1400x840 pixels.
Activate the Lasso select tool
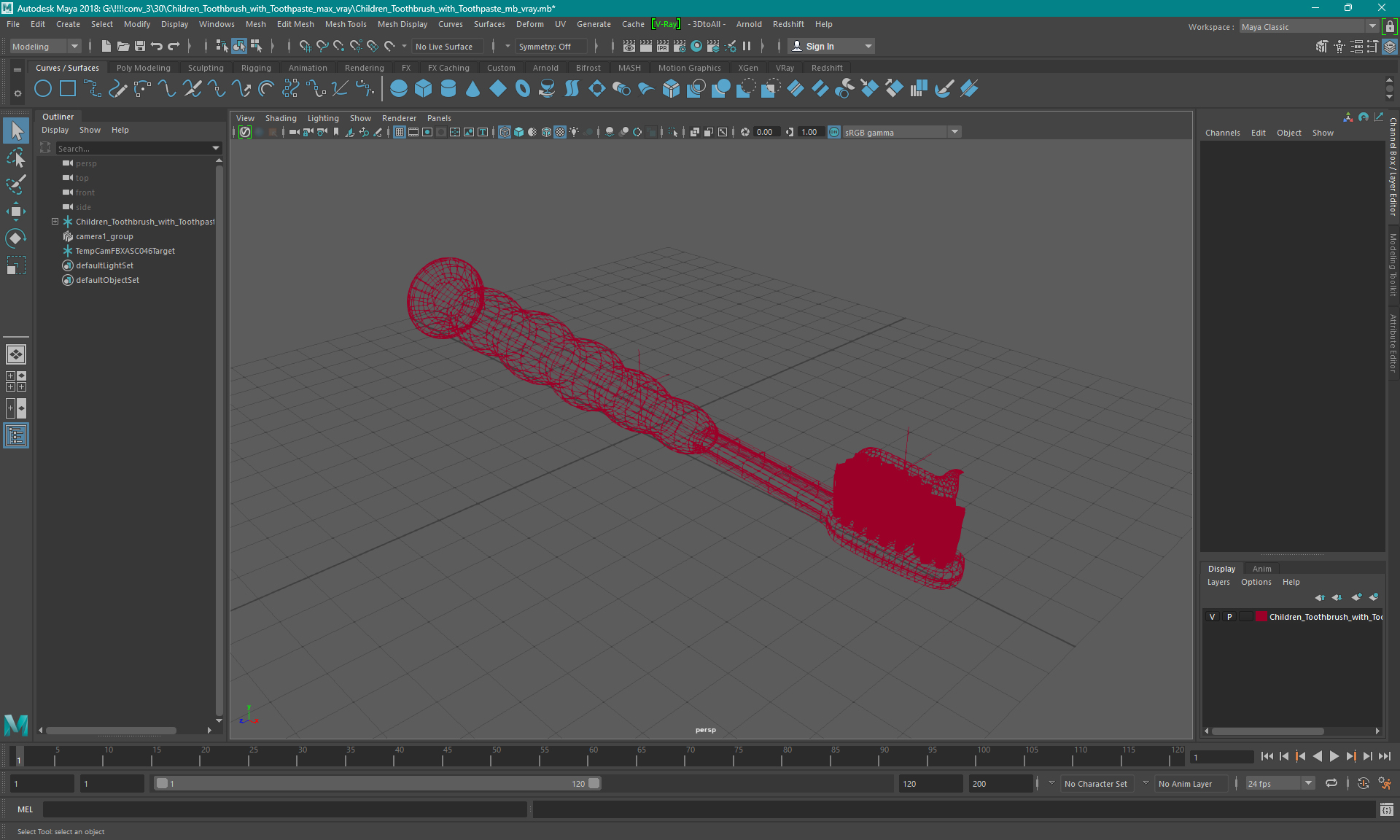click(16, 158)
